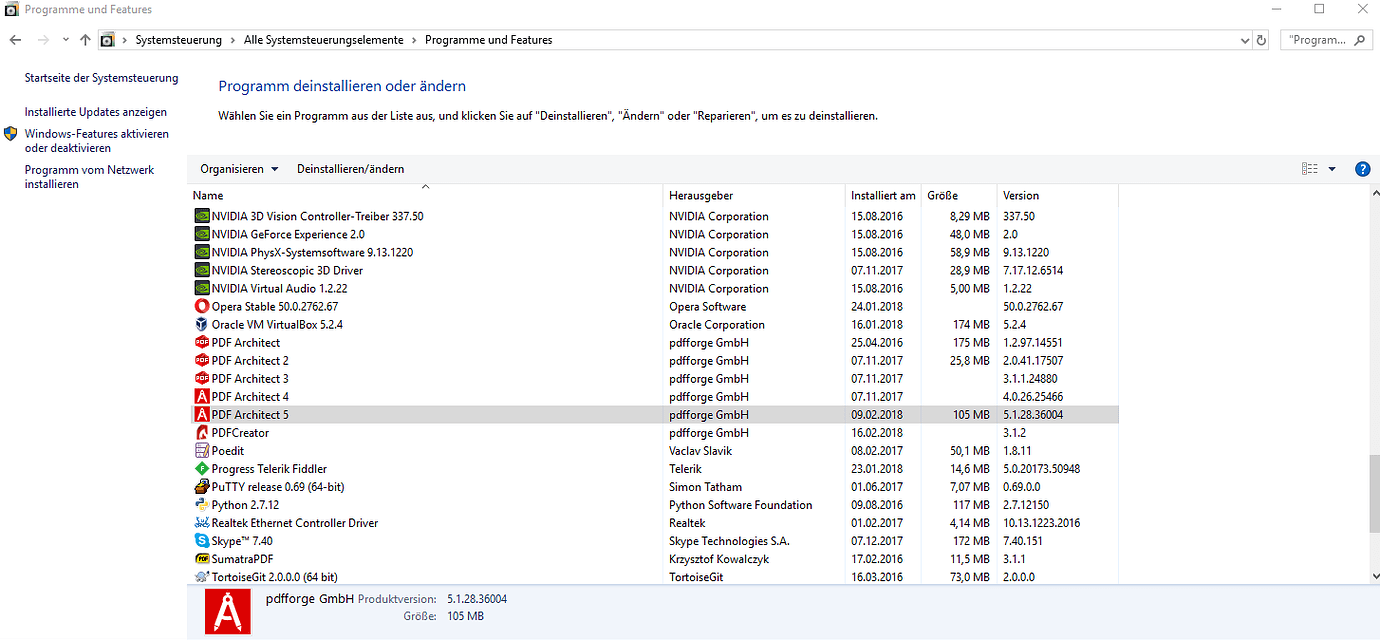Viewport: 1380px width, 640px height.
Task: Click the NVIDIA GeForce Experience 2.0 icon
Action: tap(202, 234)
